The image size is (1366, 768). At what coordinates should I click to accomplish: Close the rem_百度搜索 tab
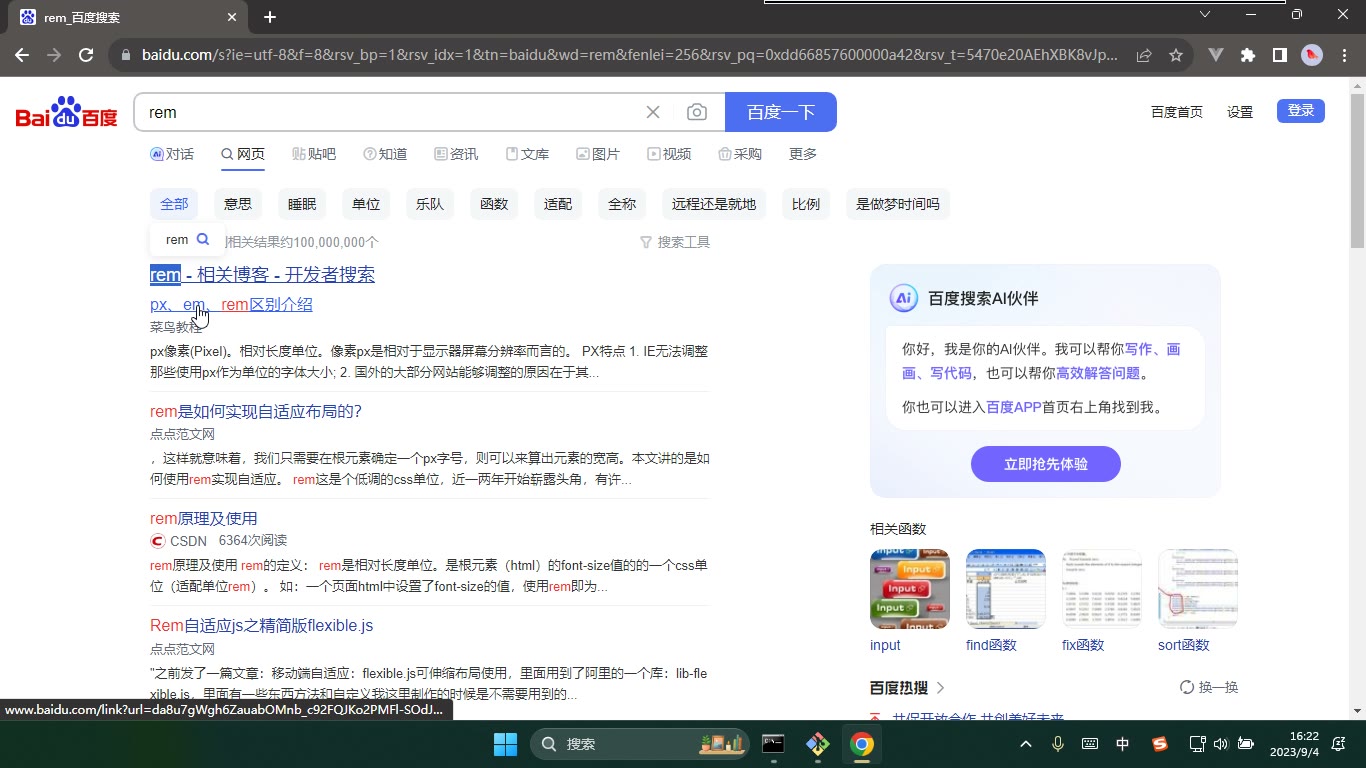tap(232, 17)
